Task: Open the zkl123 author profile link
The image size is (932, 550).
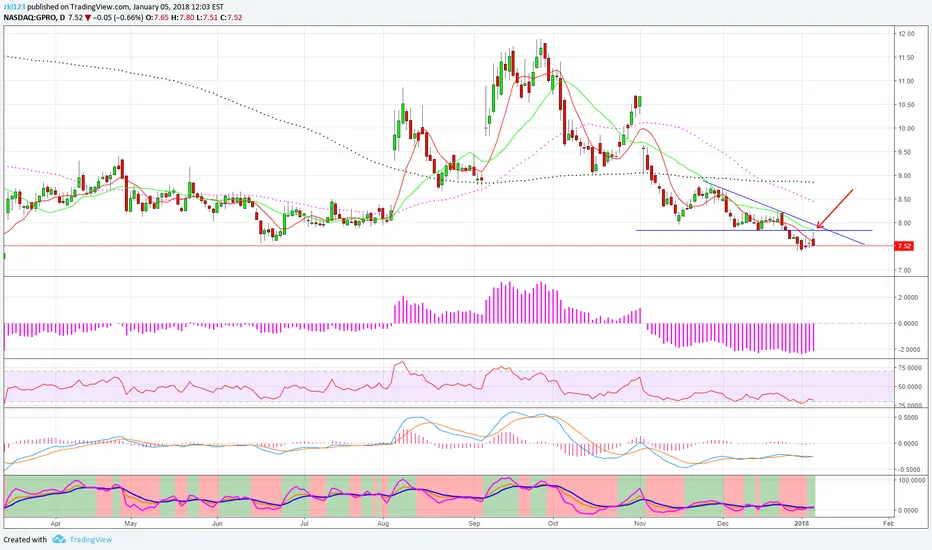Action: pyautogui.click(x=15, y=7)
